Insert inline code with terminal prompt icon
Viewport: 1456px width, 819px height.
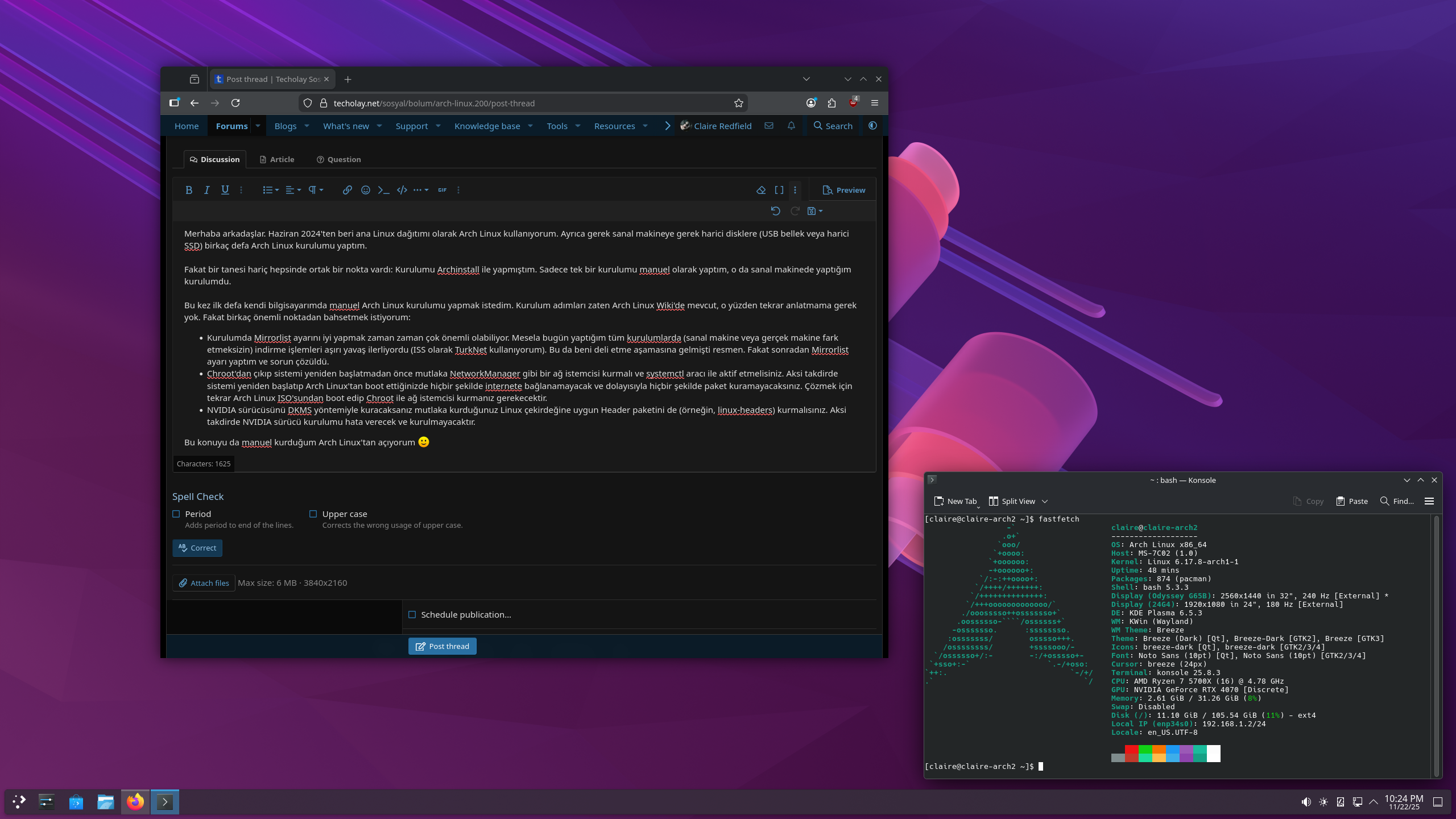pos(383,190)
